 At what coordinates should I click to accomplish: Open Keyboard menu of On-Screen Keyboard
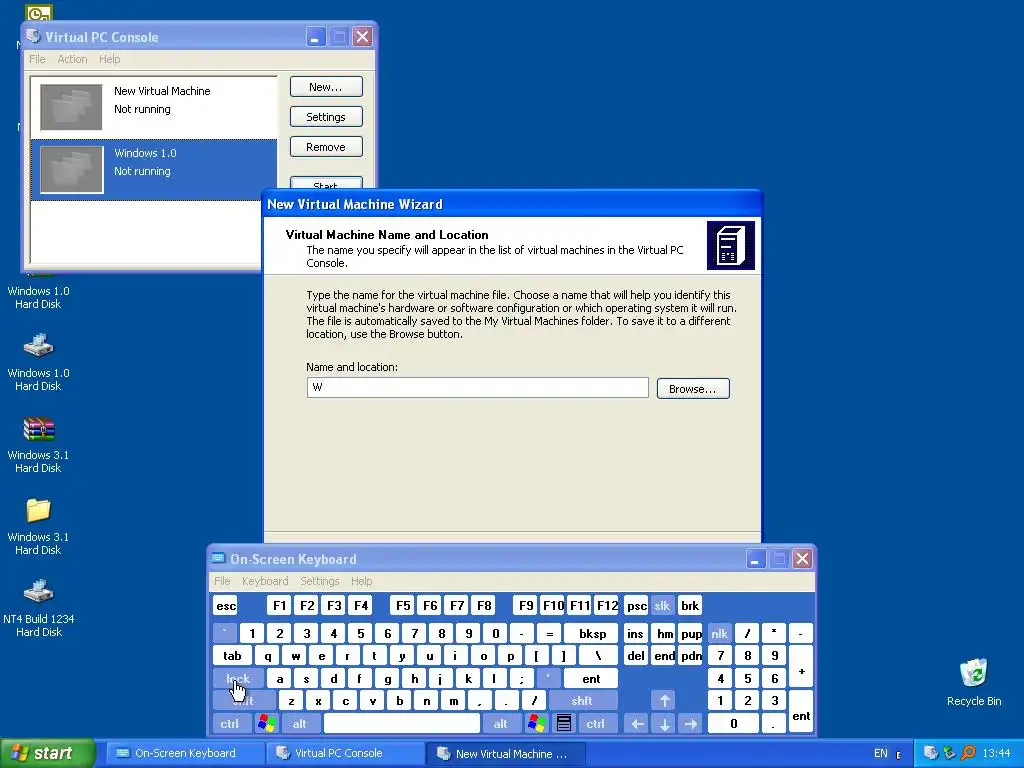click(x=264, y=581)
